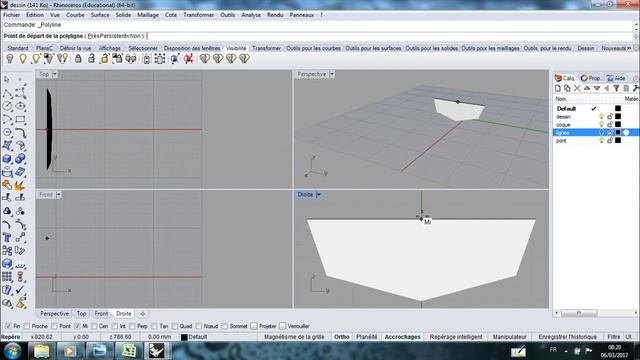
Task: Click the Manipulateur status bar button
Action: [509, 337]
